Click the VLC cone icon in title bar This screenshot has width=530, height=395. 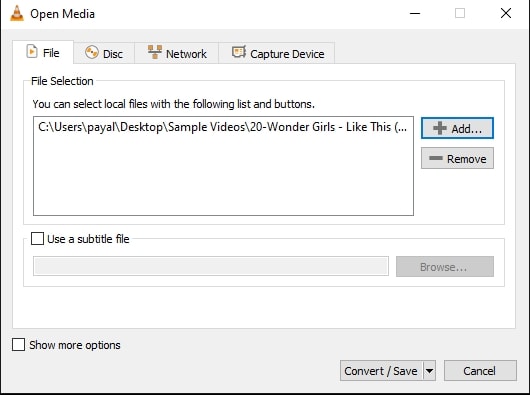click(x=17, y=14)
